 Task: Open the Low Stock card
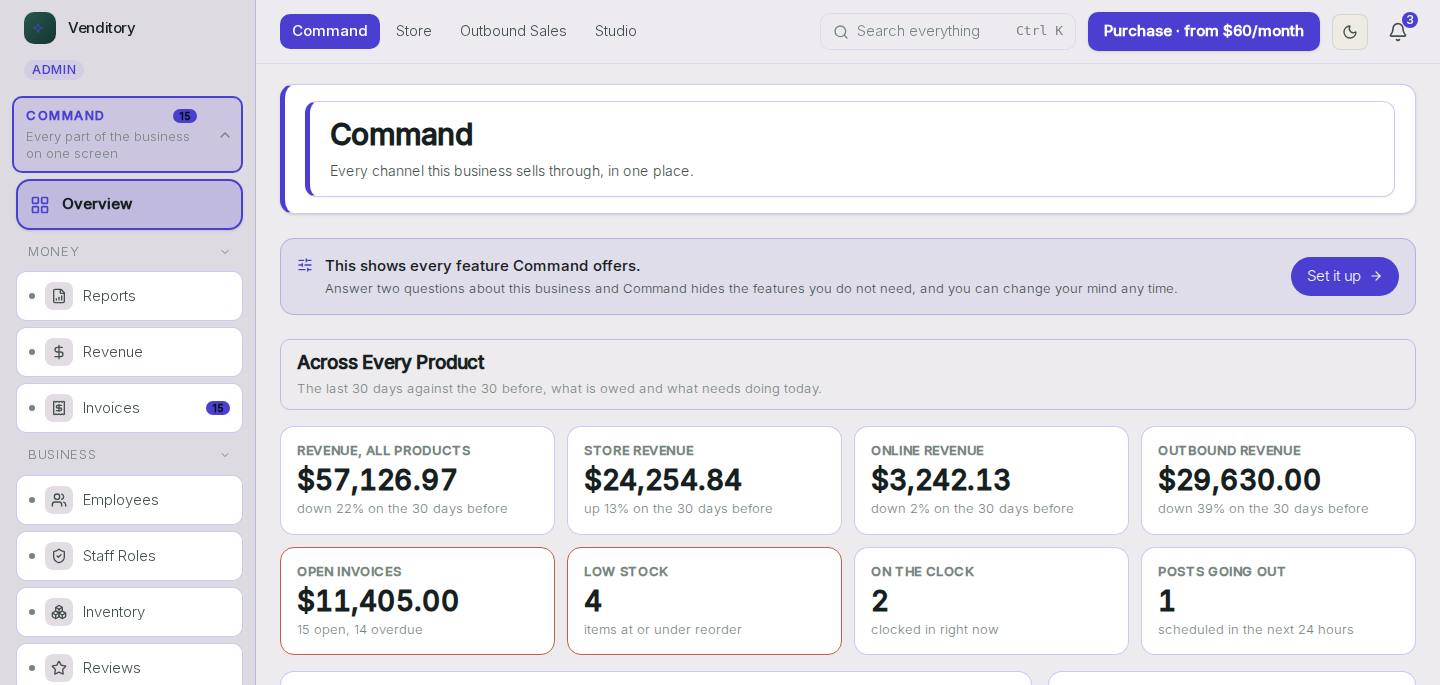click(704, 601)
